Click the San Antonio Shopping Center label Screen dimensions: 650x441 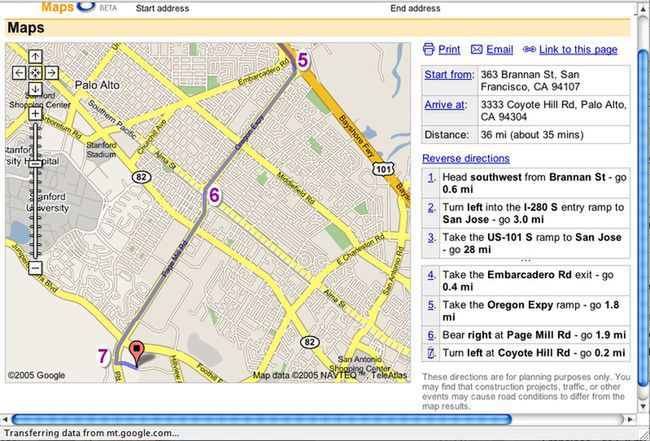pyautogui.click(x=360, y=364)
